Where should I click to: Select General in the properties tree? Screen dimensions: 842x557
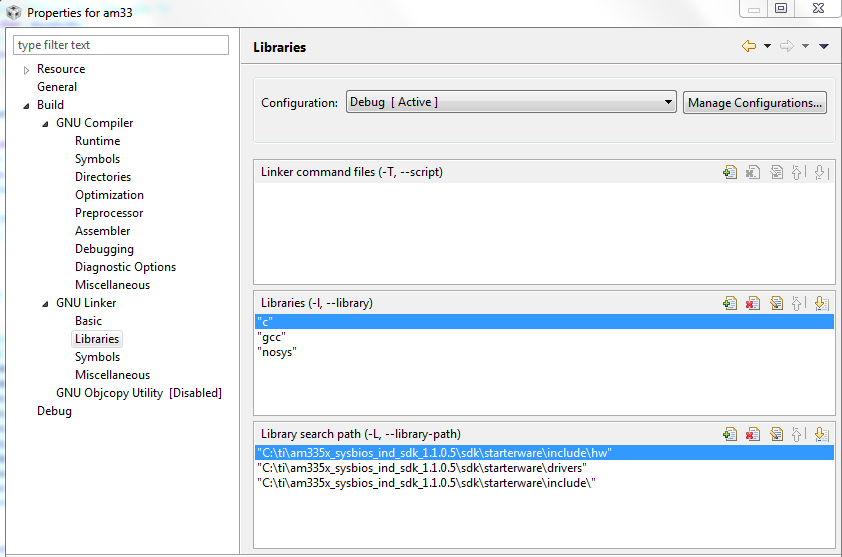(x=57, y=87)
